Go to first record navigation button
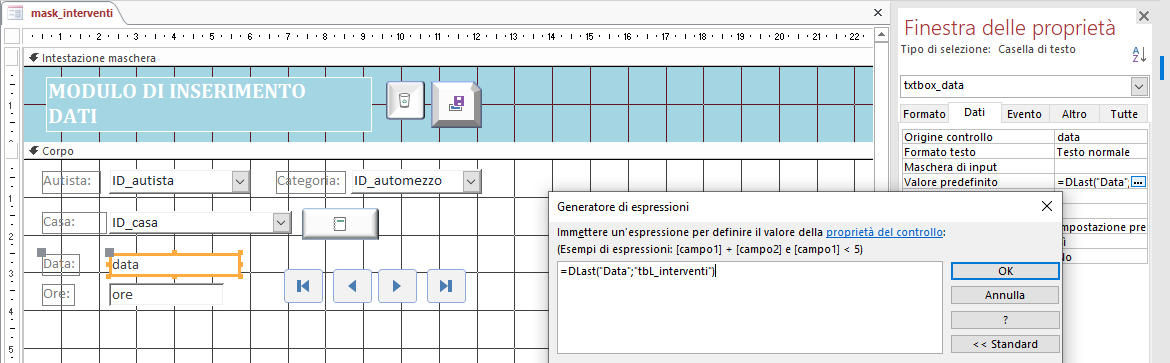 303,285
